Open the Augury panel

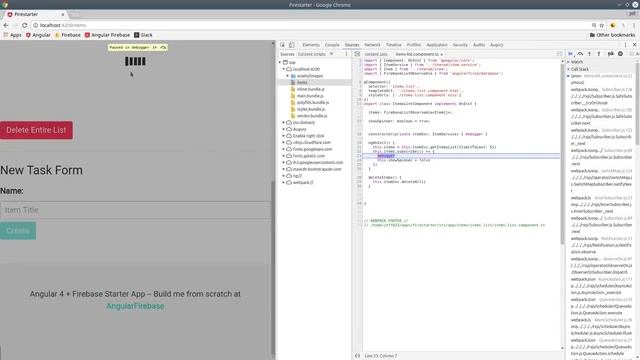click(x=497, y=45)
